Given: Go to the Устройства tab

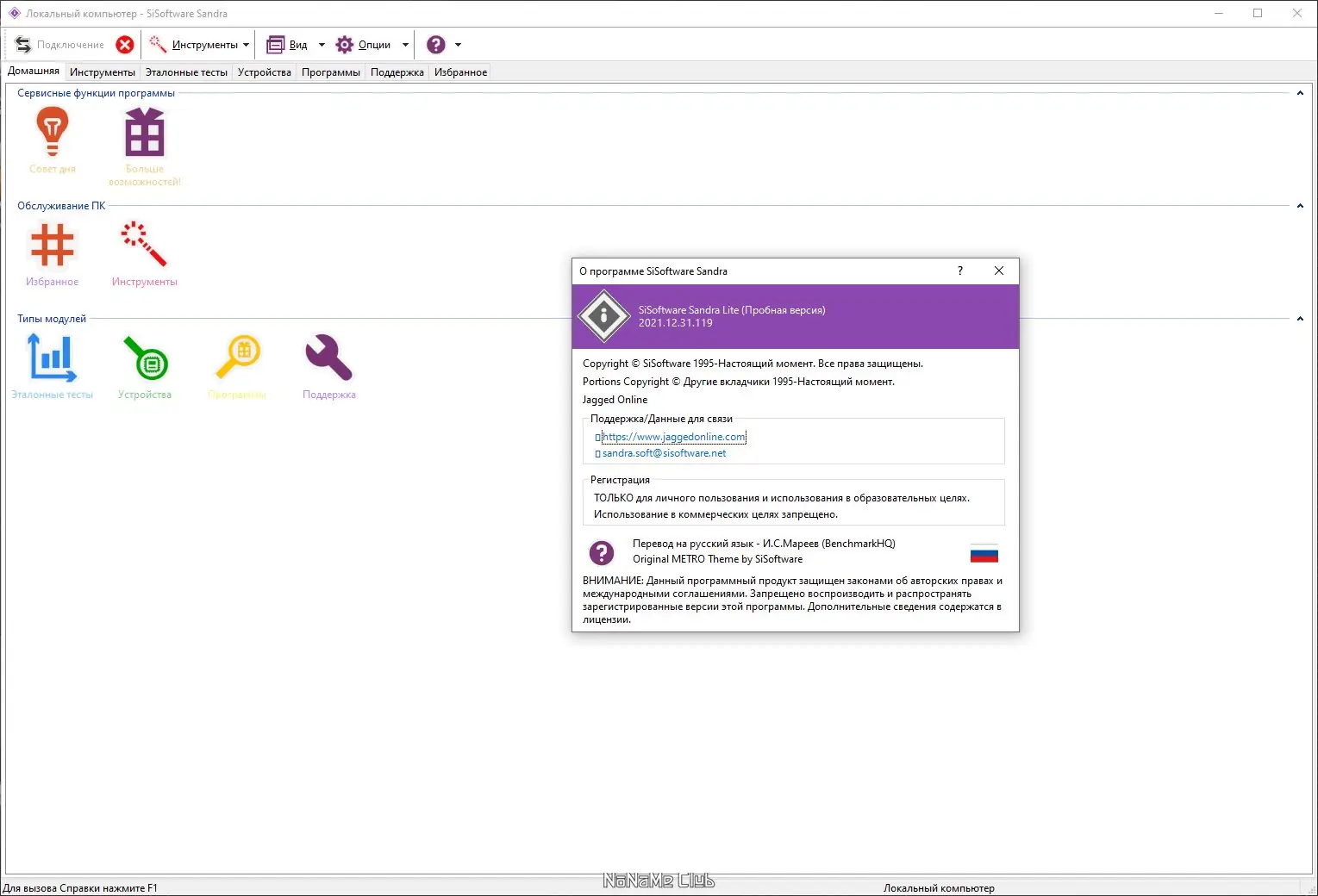Looking at the screenshot, I should [x=265, y=72].
